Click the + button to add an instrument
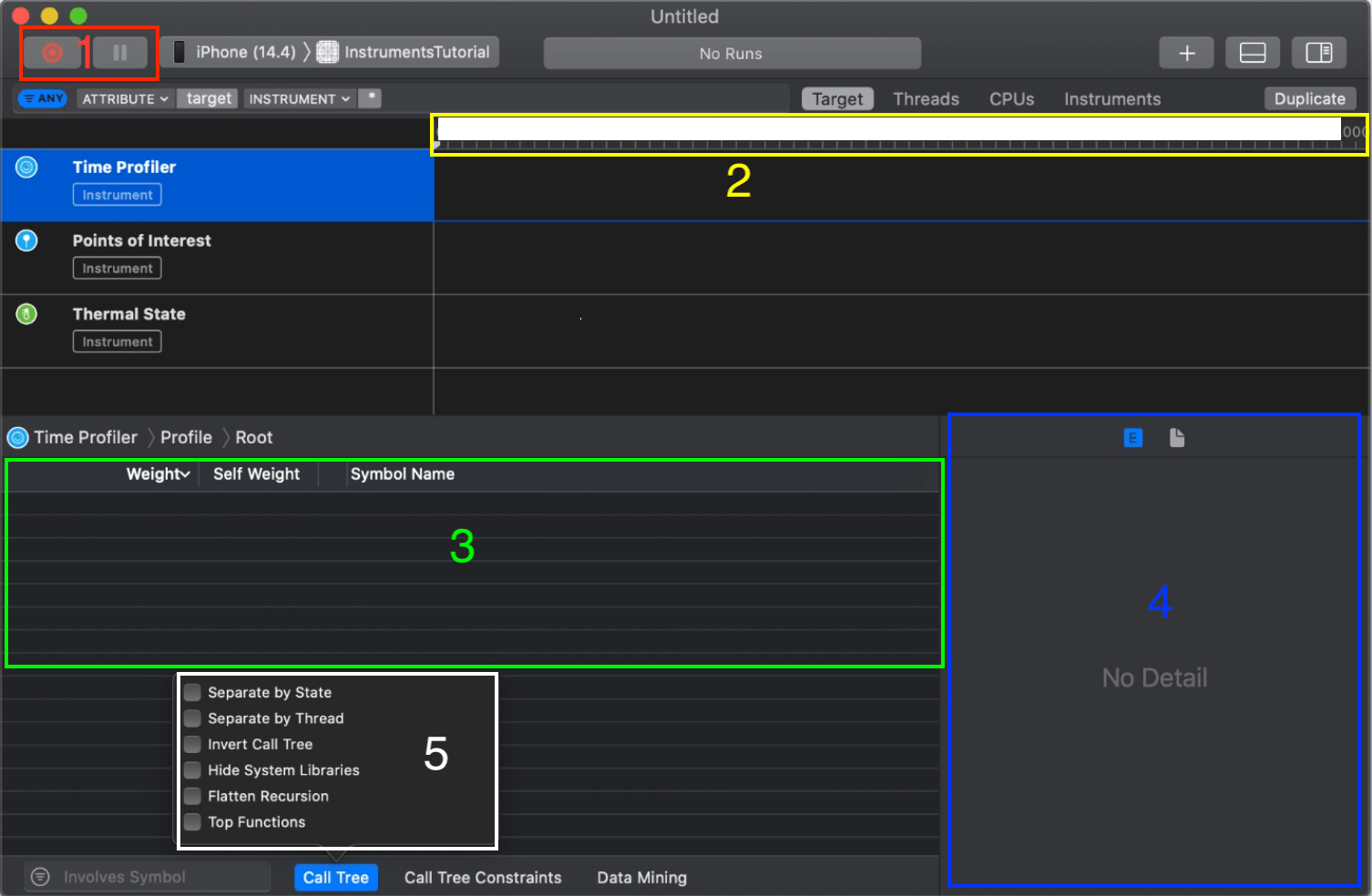1372x896 pixels. coord(1186,52)
